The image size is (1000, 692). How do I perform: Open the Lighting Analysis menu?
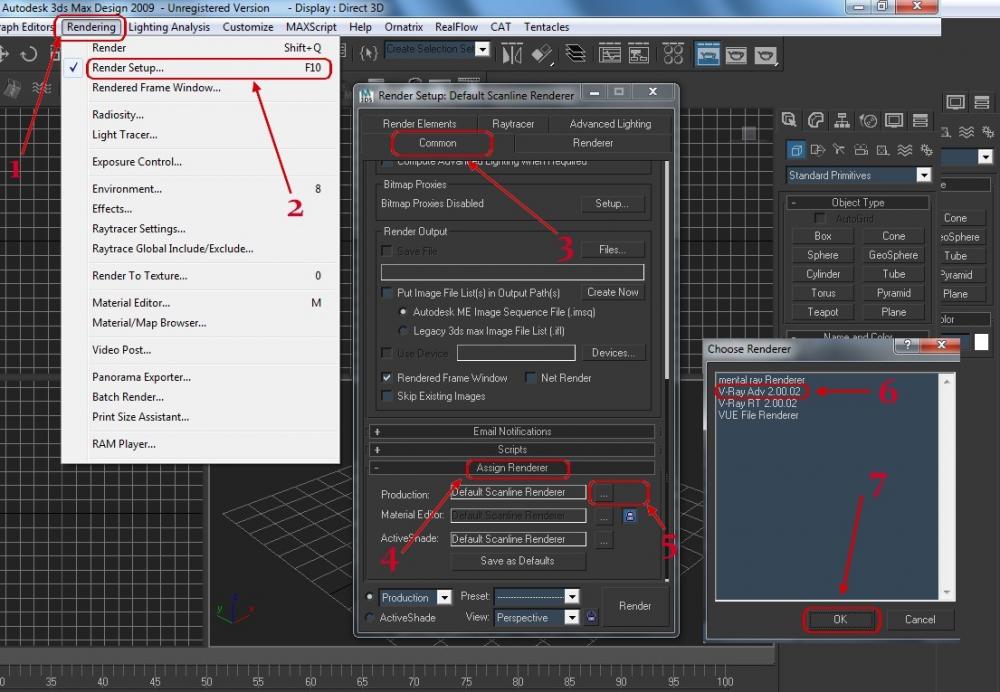pyautogui.click(x=169, y=27)
